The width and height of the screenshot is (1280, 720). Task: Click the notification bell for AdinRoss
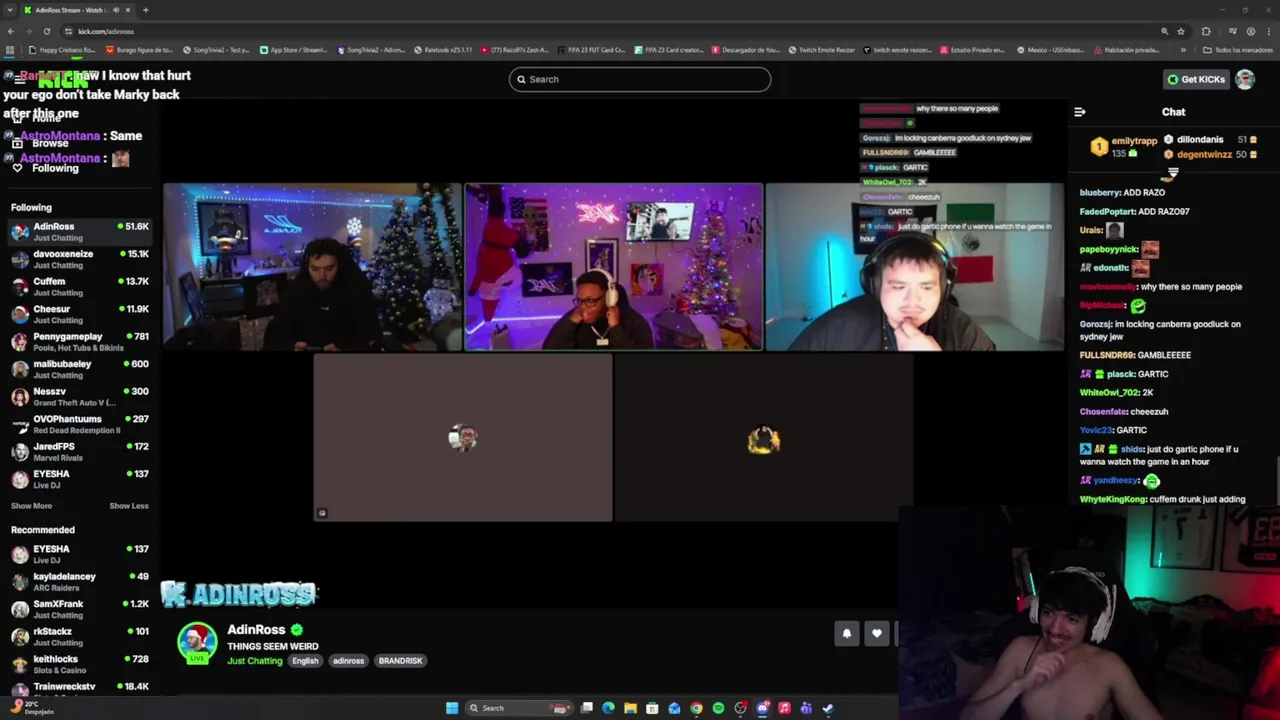(847, 633)
